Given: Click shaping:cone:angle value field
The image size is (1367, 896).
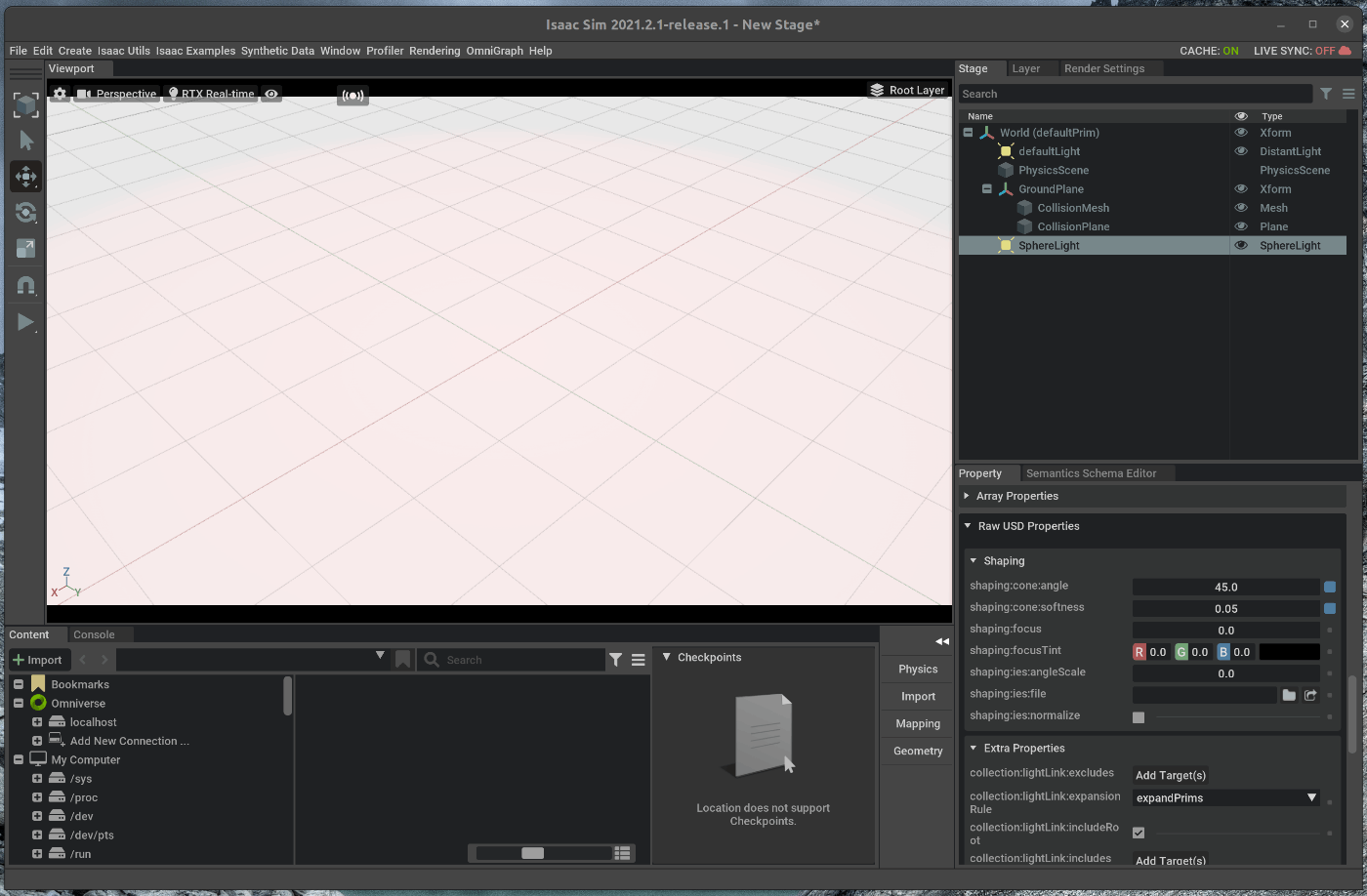Looking at the screenshot, I should click(1225, 587).
